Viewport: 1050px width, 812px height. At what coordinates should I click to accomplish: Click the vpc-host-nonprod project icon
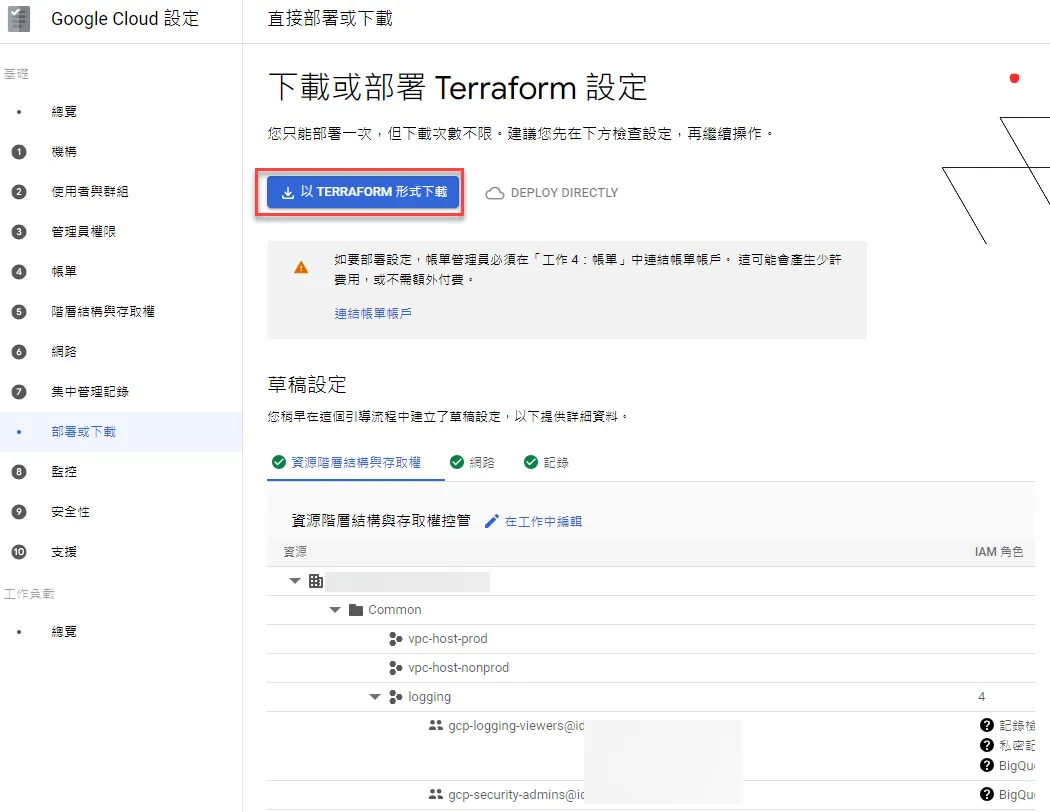pyautogui.click(x=396, y=668)
